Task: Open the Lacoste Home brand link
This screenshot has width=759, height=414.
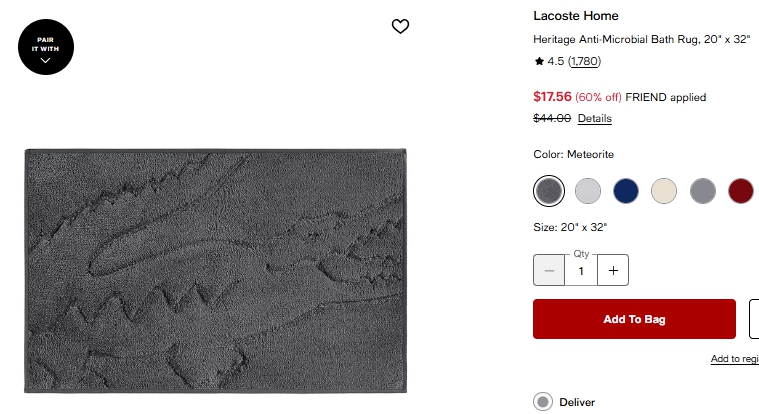Action: [x=576, y=16]
